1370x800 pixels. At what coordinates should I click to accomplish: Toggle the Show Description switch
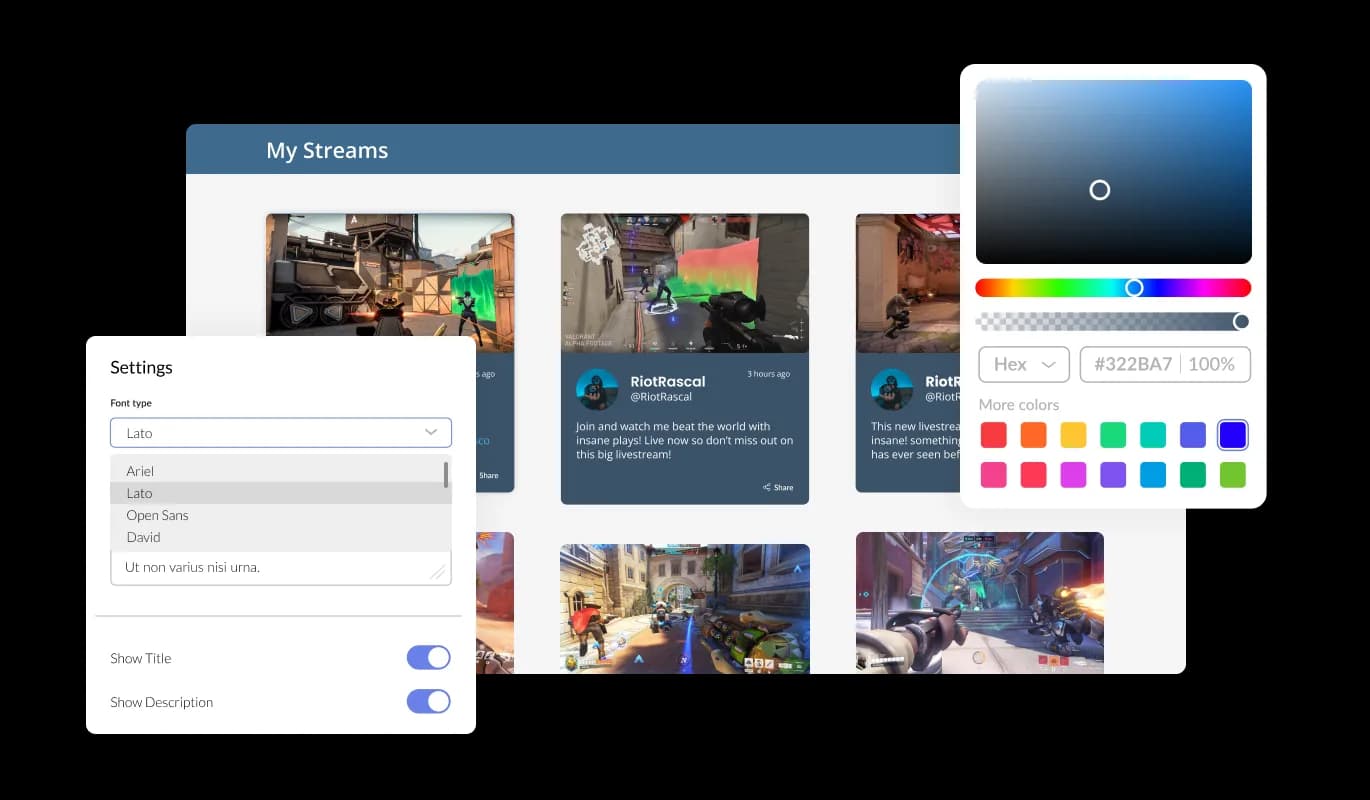(x=428, y=701)
